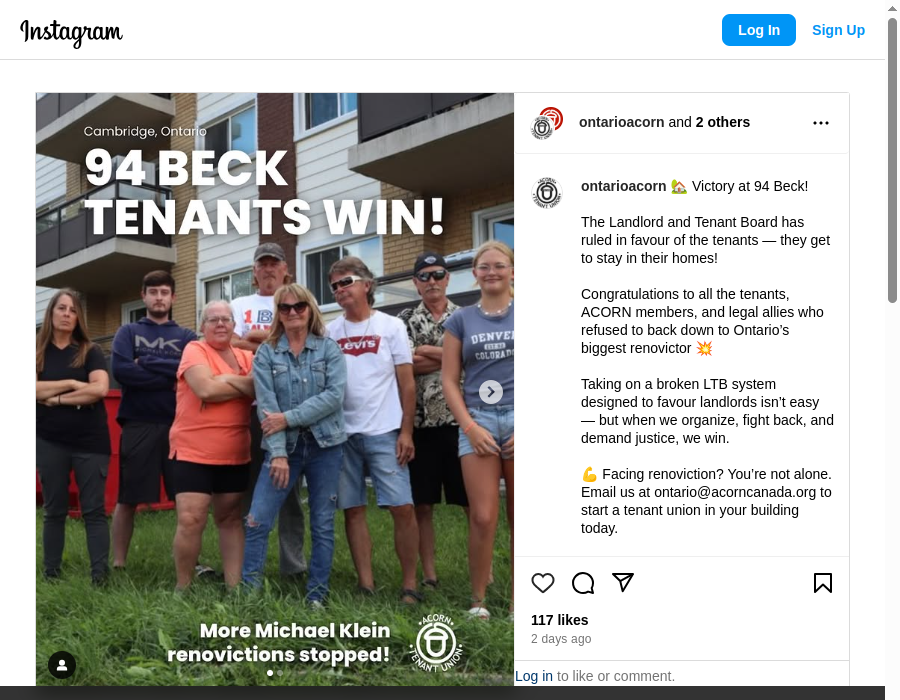900x700 pixels.
Task: Open the three-dot more options menu
Action: pos(821,123)
